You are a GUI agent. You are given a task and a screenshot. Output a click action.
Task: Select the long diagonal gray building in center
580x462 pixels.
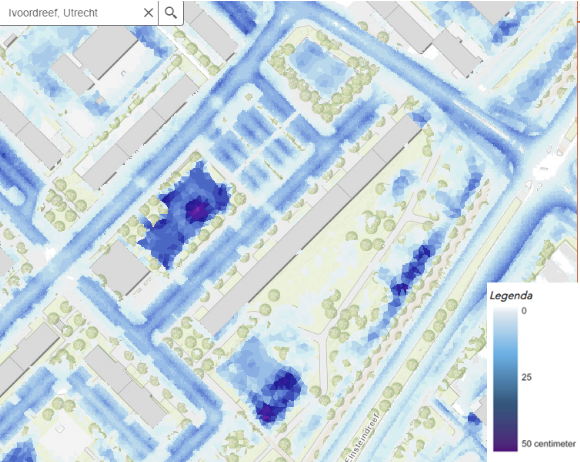pyautogui.click(x=311, y=224)
